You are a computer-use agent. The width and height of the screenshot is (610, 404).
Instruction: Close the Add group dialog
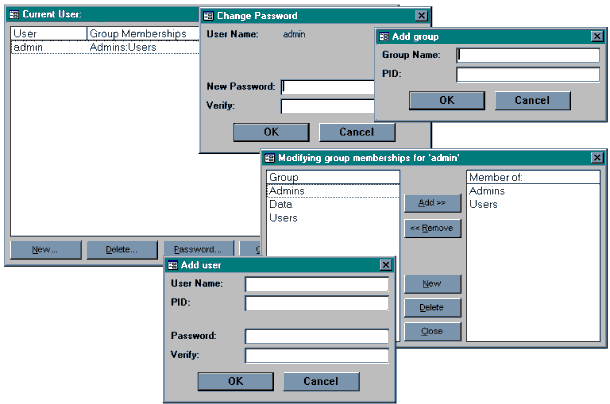click(x=597, y=37)
